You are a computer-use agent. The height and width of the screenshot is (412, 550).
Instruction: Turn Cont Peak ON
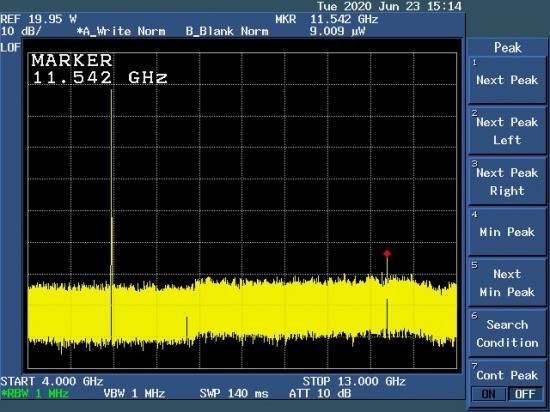click(488, 394)
